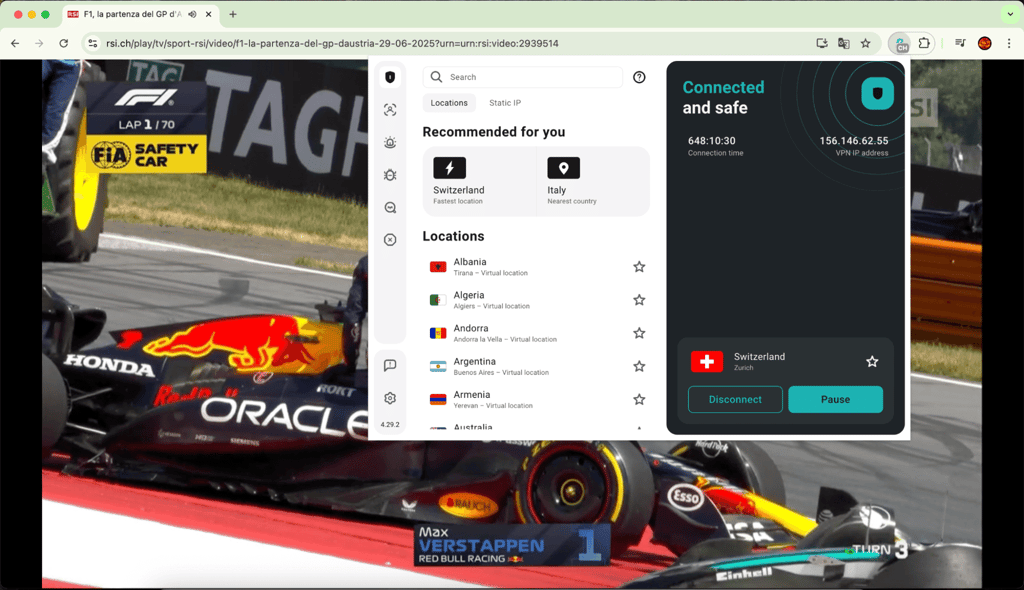The height and width of the screenshot is (590, 1024).
Task: Mute the tab via speaker icon
Action: [x=192, y=14]
